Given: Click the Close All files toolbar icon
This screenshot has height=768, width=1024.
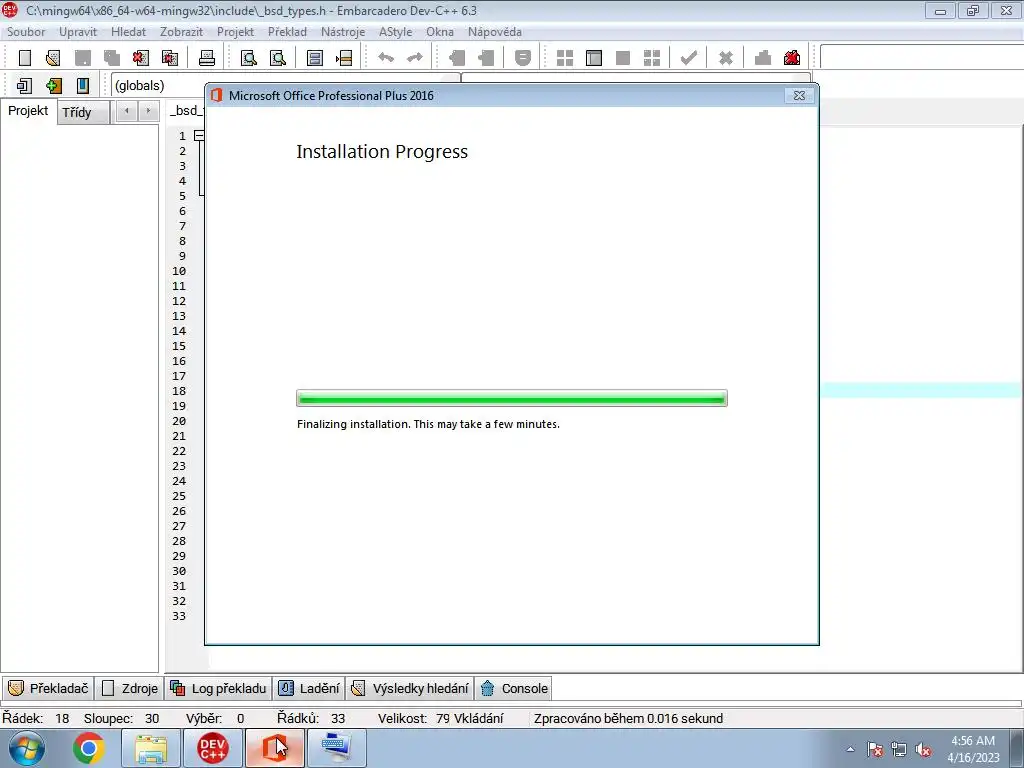Looking at the screenshot, I should click(x=170, y=57).
